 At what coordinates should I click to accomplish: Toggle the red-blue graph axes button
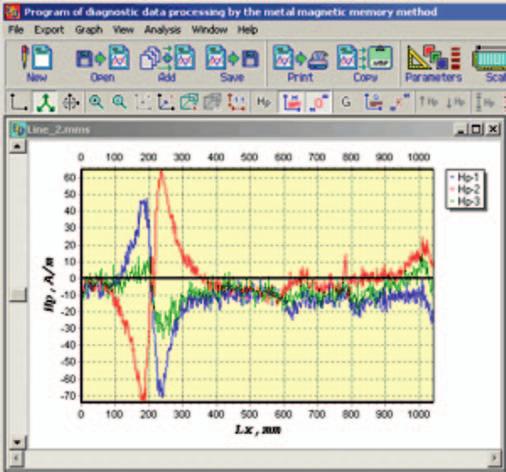coord(292,102)
